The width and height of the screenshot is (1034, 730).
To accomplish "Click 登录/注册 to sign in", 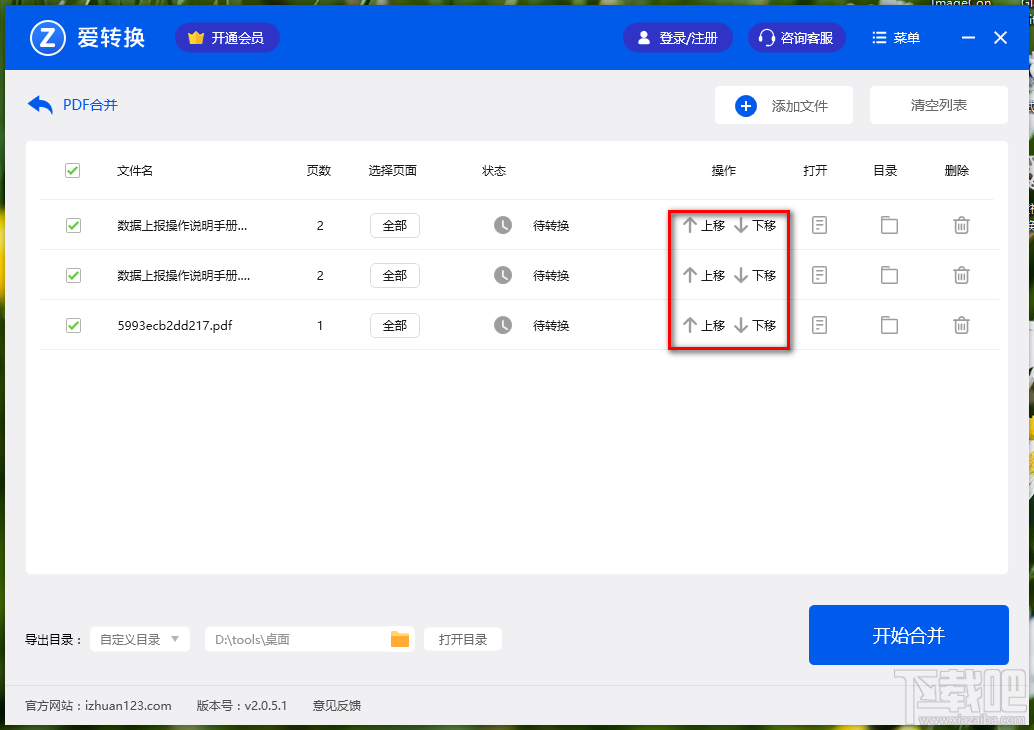I will [x=677, y=37].
